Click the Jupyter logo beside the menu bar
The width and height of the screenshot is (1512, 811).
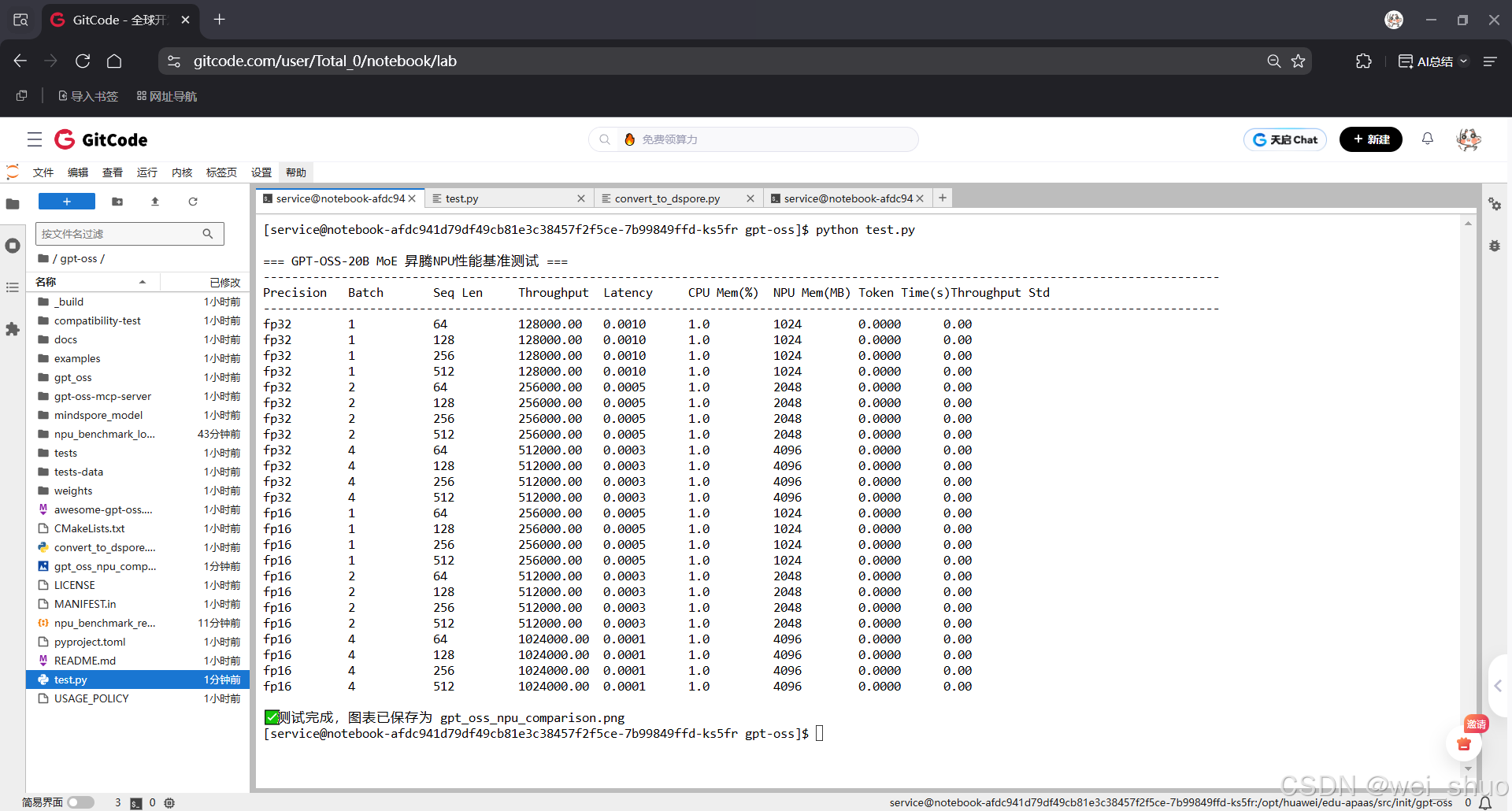coord(13,172)
